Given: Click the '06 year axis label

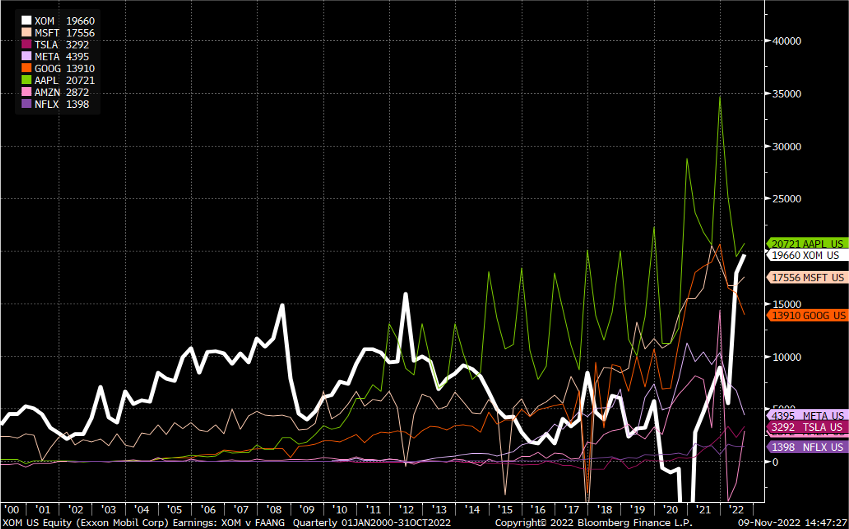Looking at the screenshot, I should 208,510.
